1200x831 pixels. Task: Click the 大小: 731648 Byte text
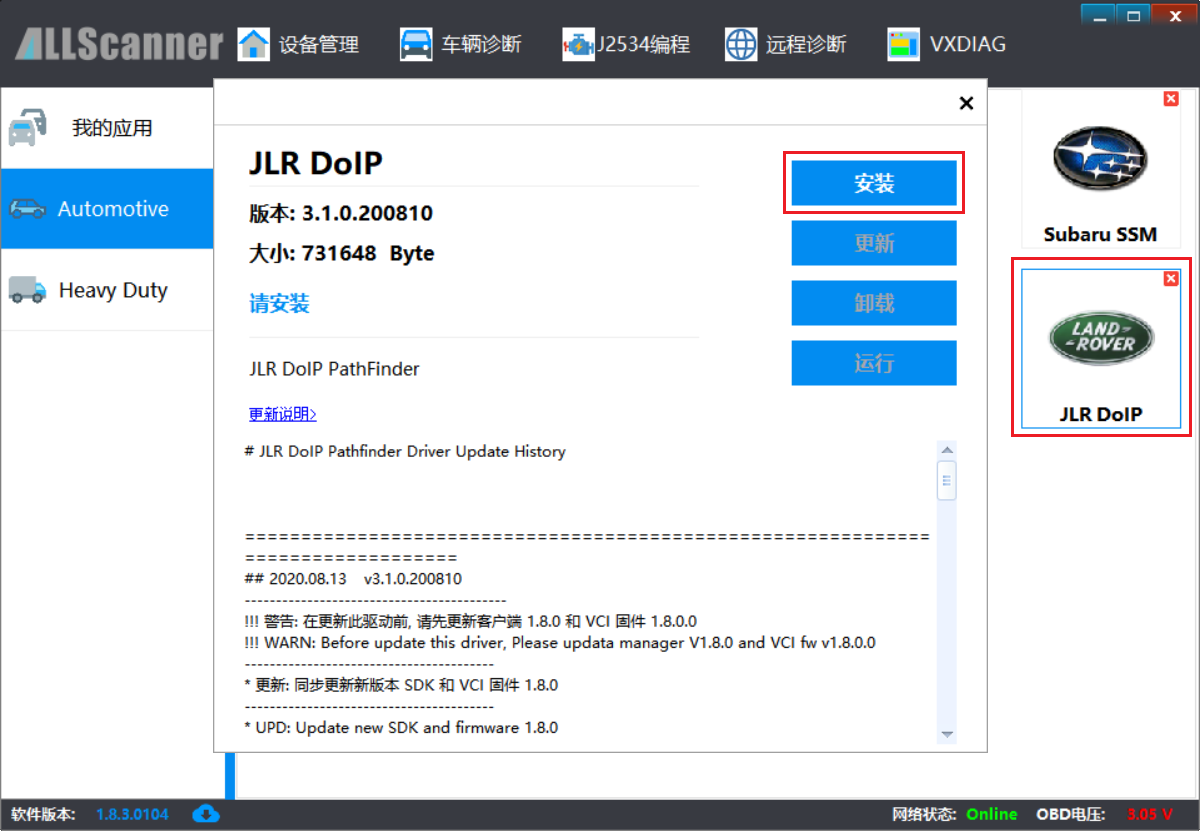click(x=342, y=253)
